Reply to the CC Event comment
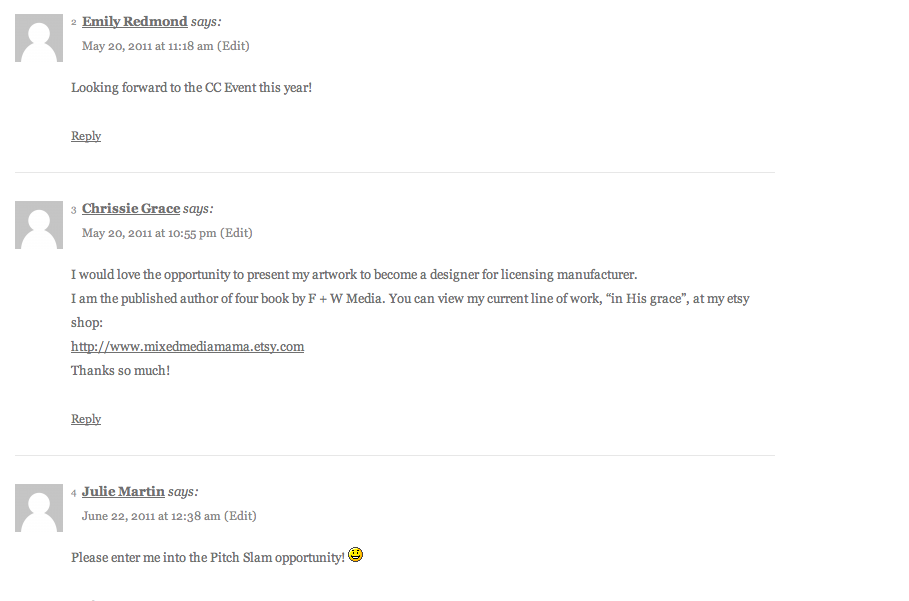 click(86, 136)
